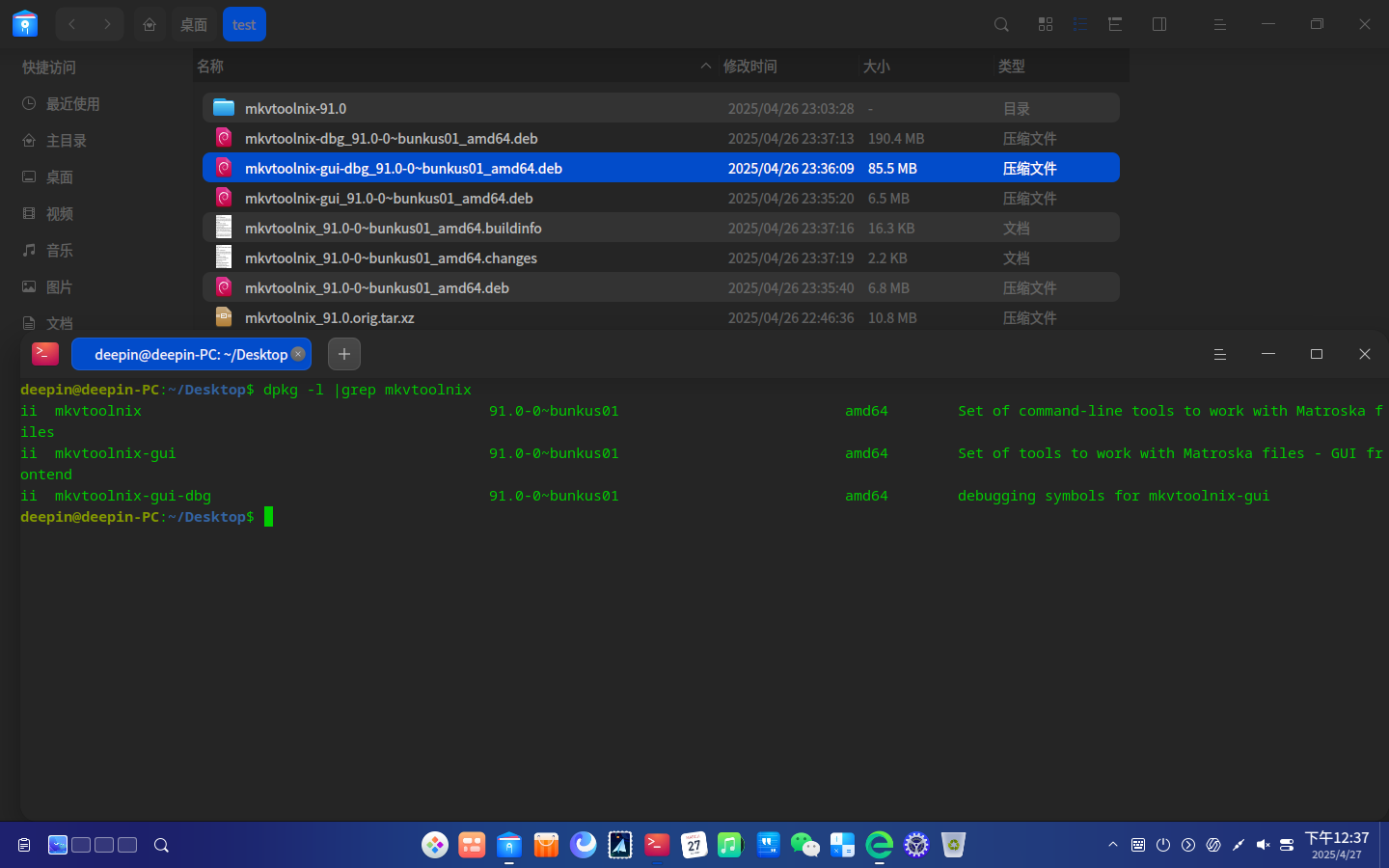Select mkvtoolnix_91.0-0~bunkus01_amd64.deb file

pos(661,287)
